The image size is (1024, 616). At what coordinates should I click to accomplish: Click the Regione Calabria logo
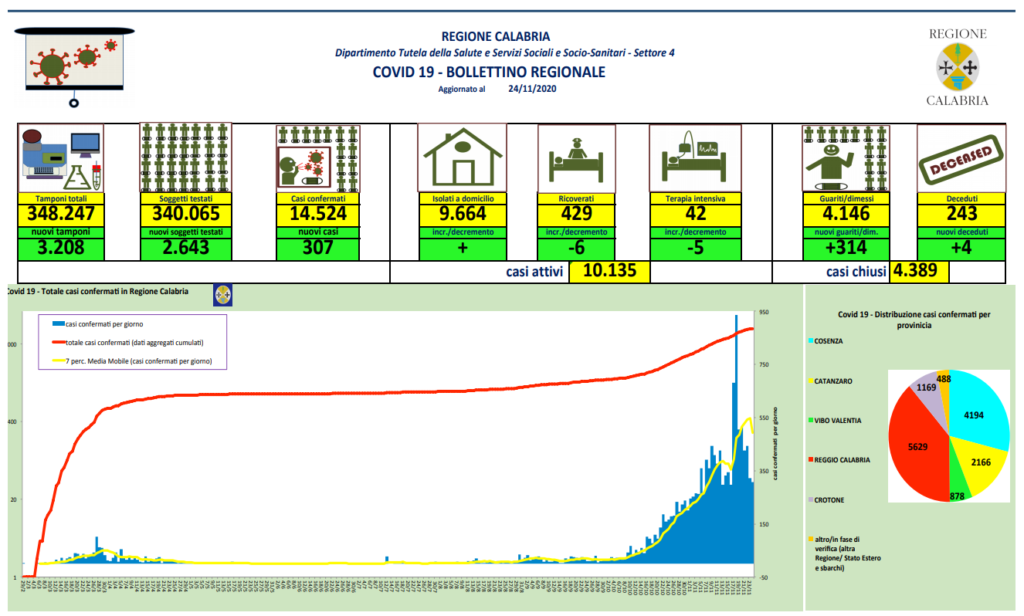tap(957, 67)
